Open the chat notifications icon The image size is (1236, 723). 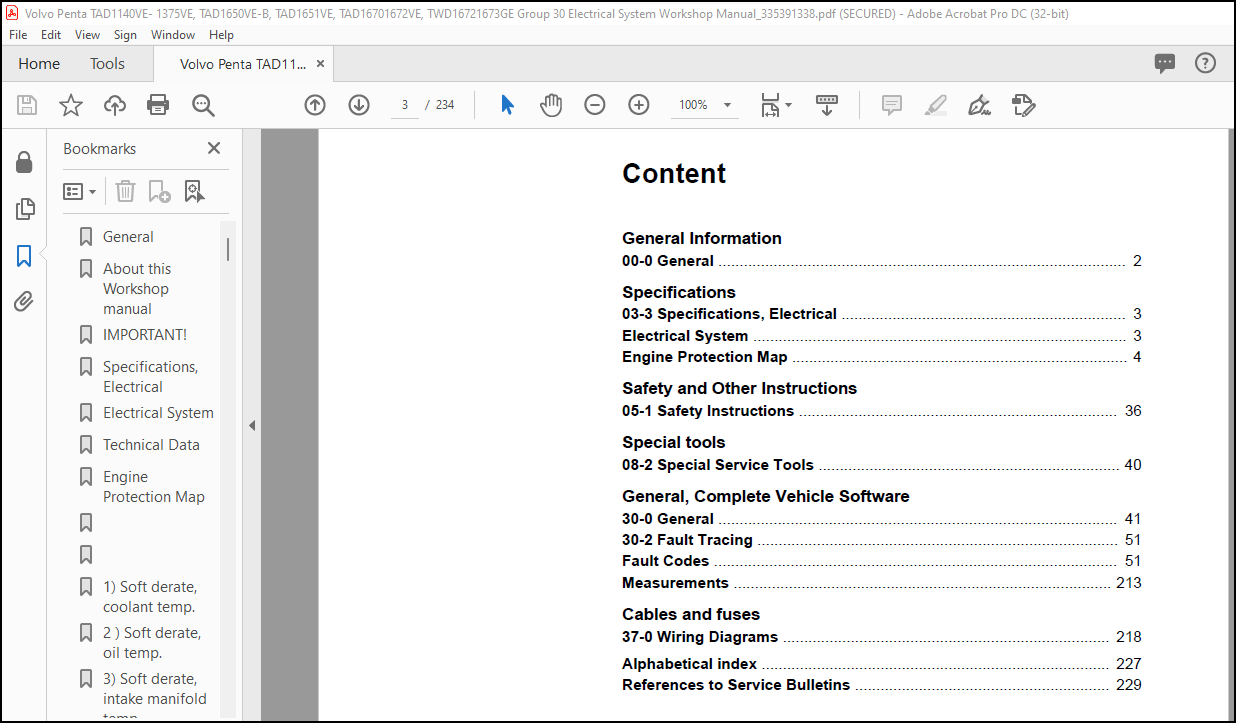tap(1165, 63)
